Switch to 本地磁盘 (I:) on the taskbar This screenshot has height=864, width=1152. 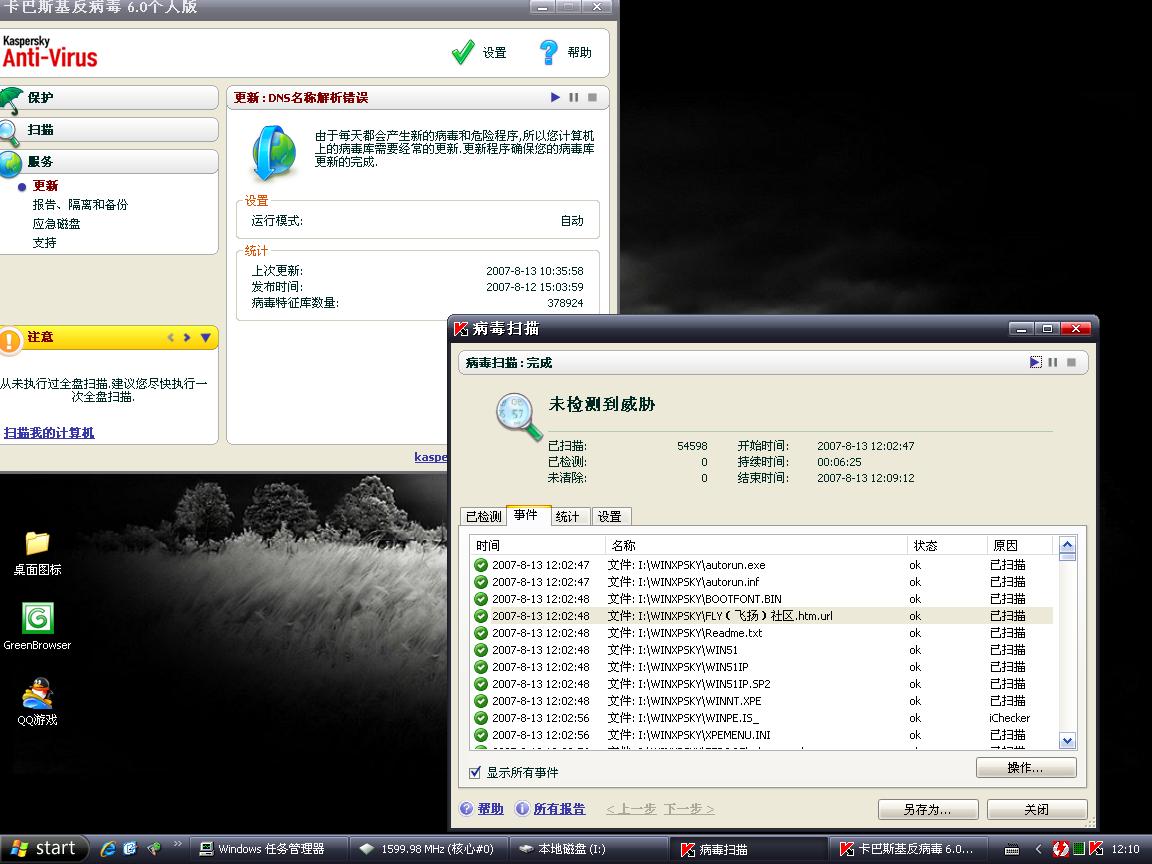pos(587,849)
